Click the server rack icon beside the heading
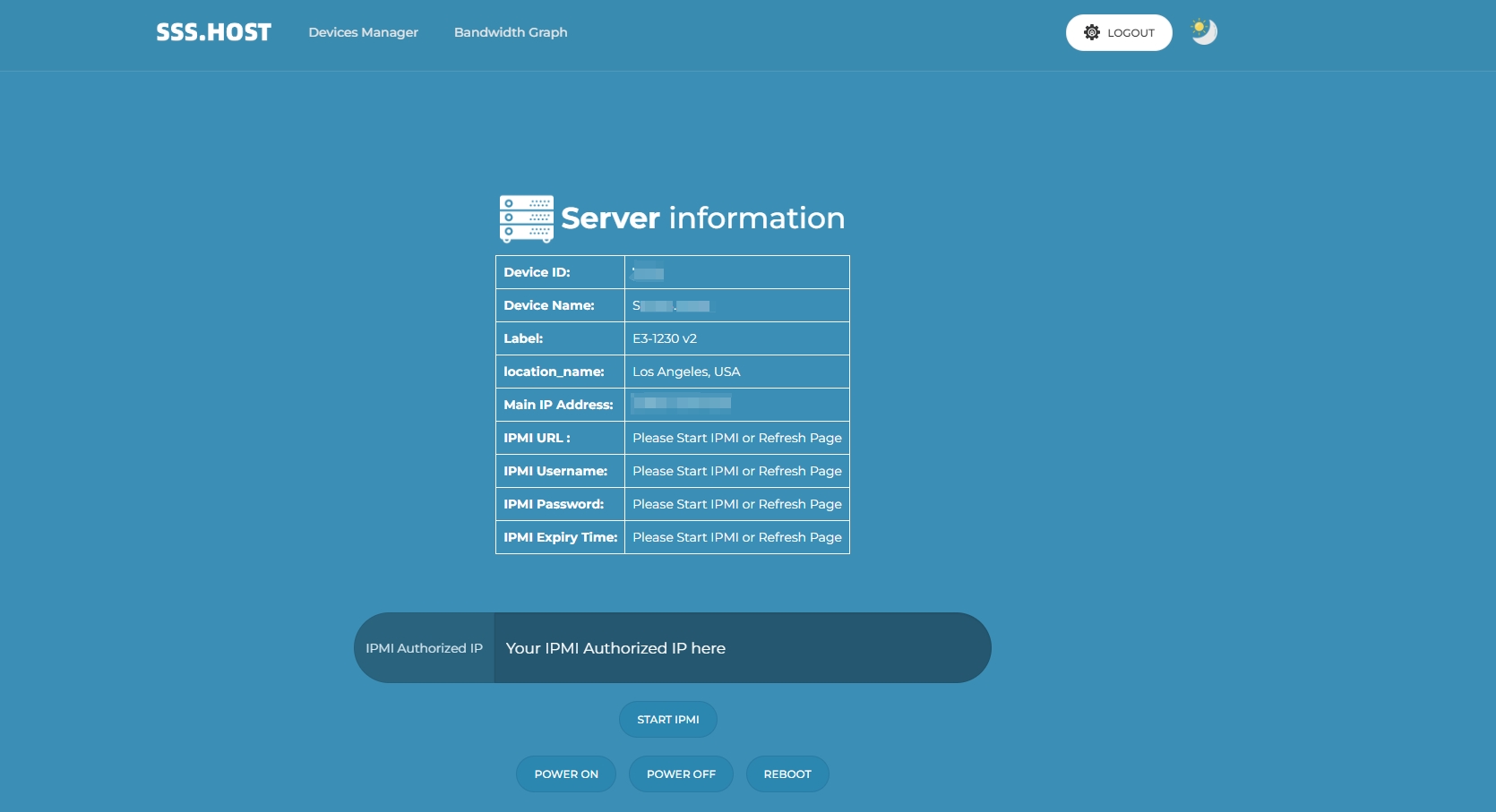 (x=527, y=218)
